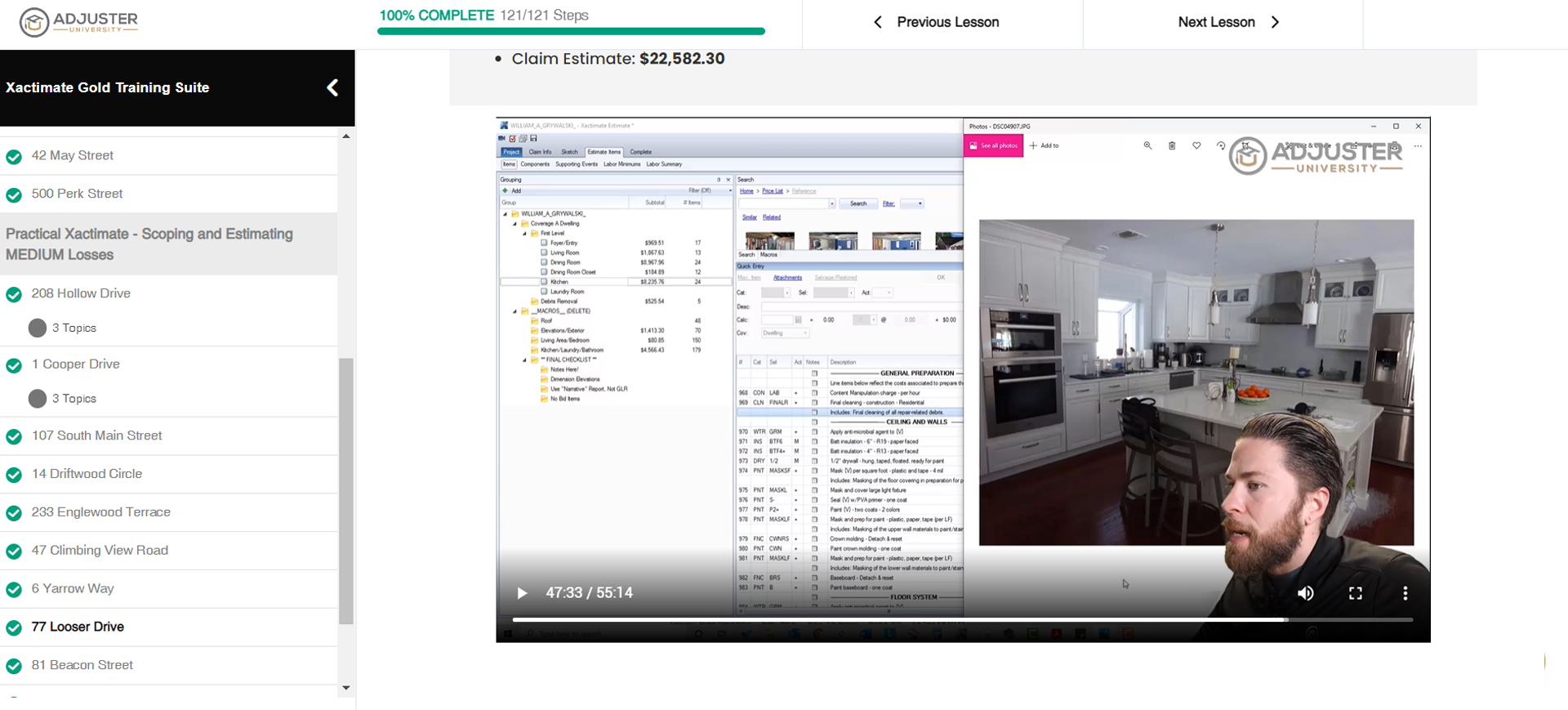This screenshot has width=1568, height=710.
Task: Select Practical Xactimate MEDIUM Losses section header
Action: pyautogui.click(x=149, y=243)
